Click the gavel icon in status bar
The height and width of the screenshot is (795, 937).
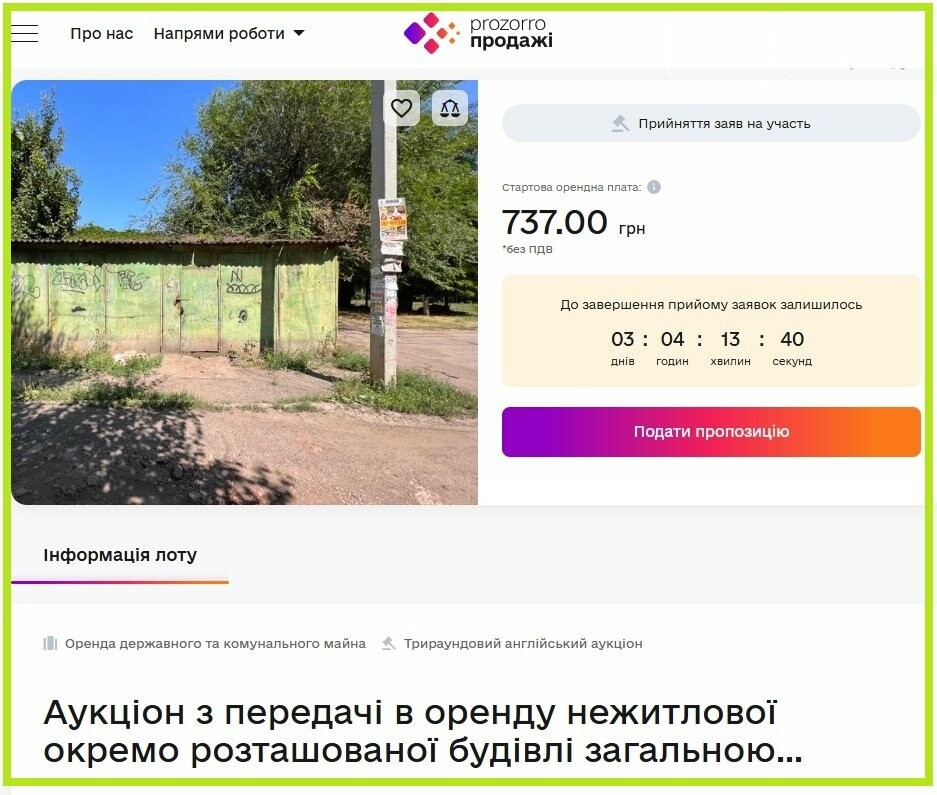click(621, 123)
